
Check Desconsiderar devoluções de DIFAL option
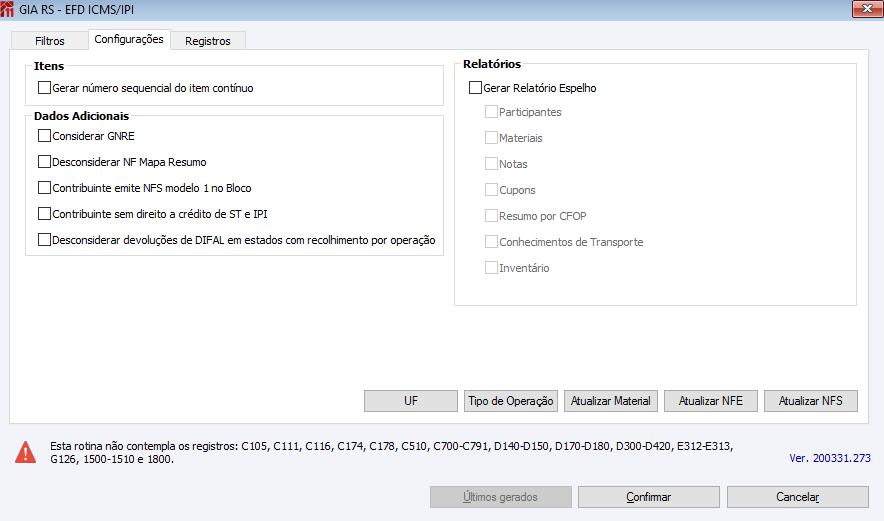tap(44, 240)
